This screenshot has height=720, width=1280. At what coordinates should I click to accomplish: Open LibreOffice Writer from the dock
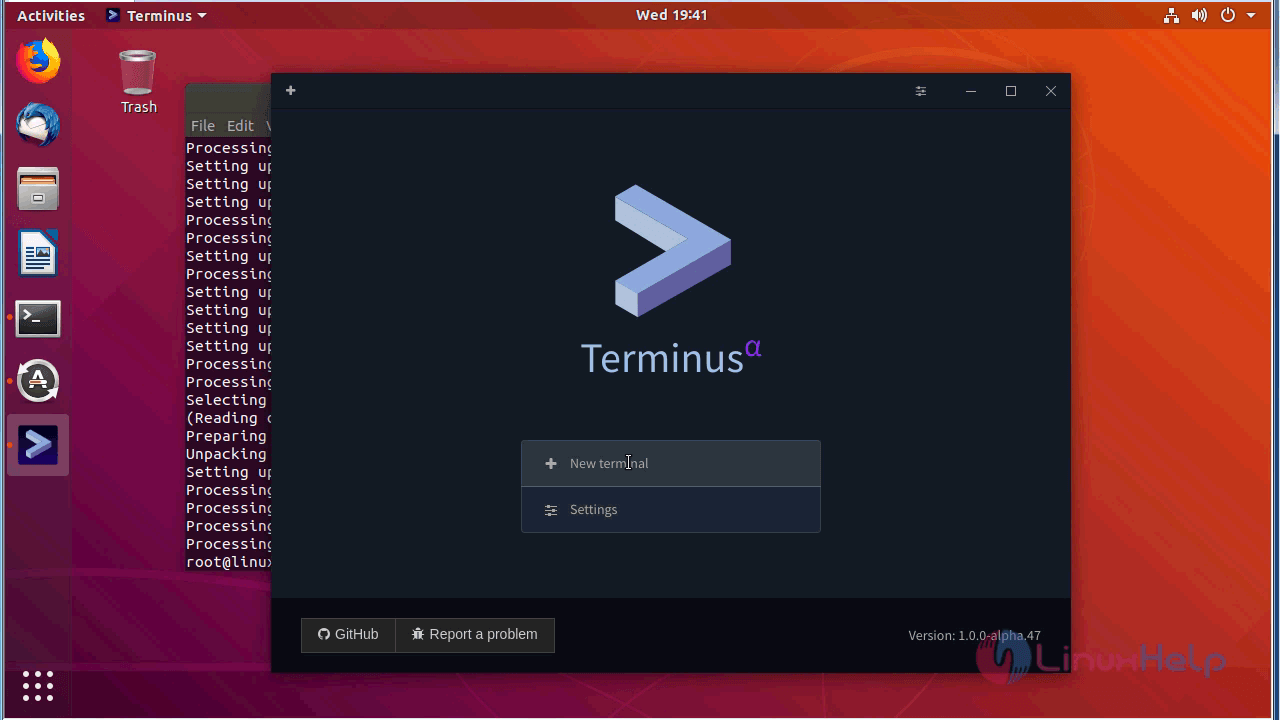(38, 253)
